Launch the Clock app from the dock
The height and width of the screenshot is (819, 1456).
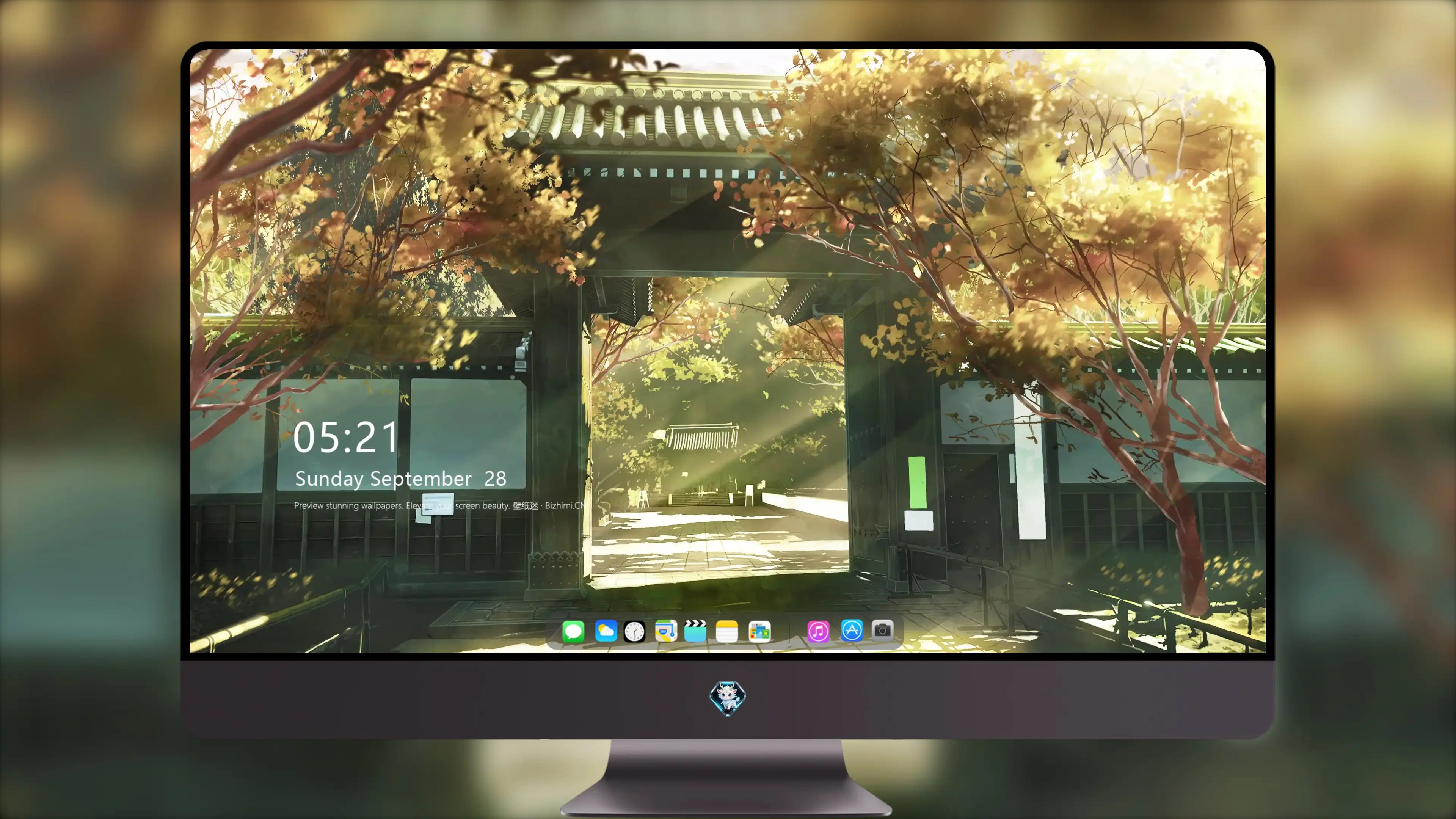tap(634, 631)
